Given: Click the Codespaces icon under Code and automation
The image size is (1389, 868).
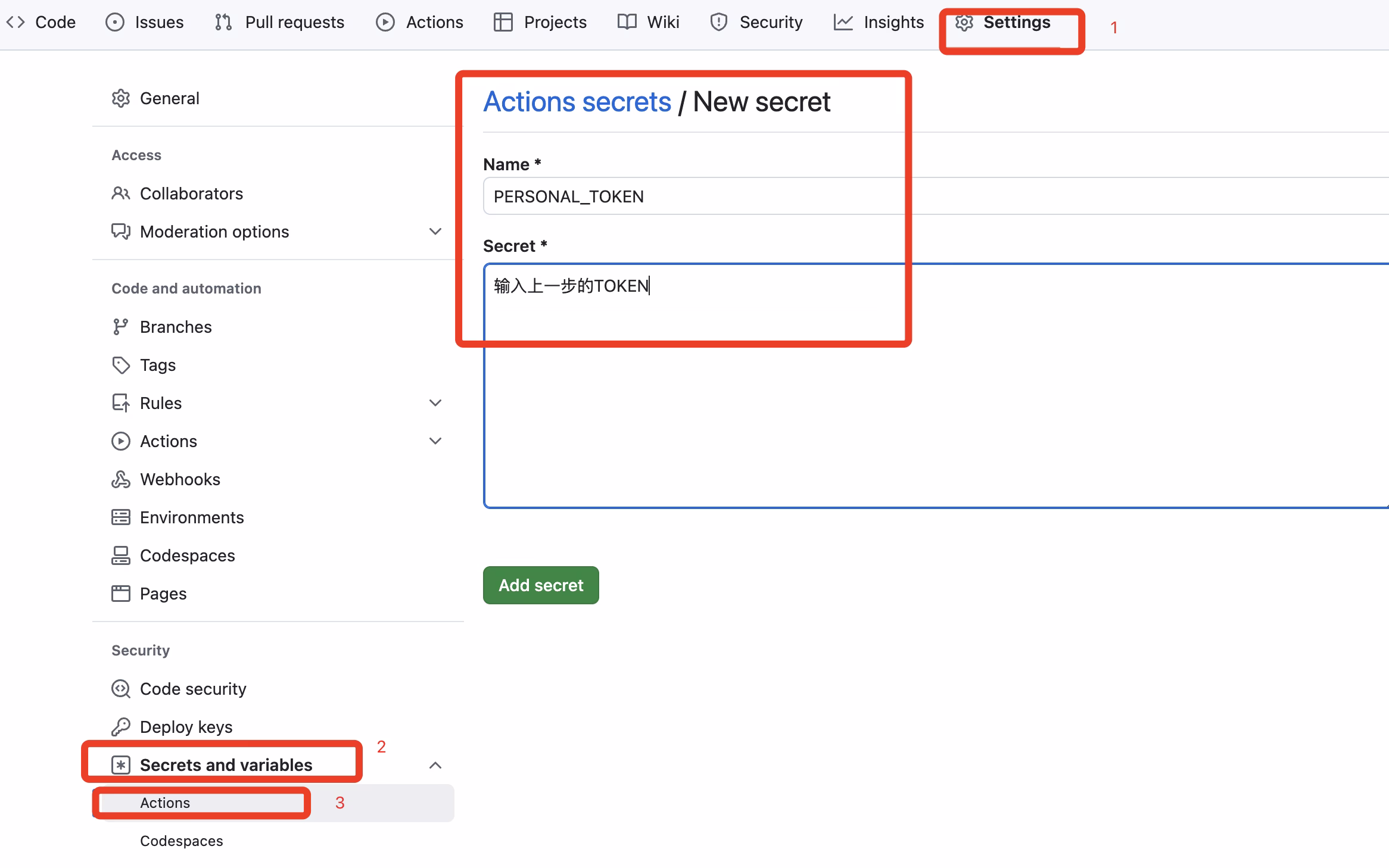Looking at the screenshot, I should pyautogui.click(x=121, y=555).
